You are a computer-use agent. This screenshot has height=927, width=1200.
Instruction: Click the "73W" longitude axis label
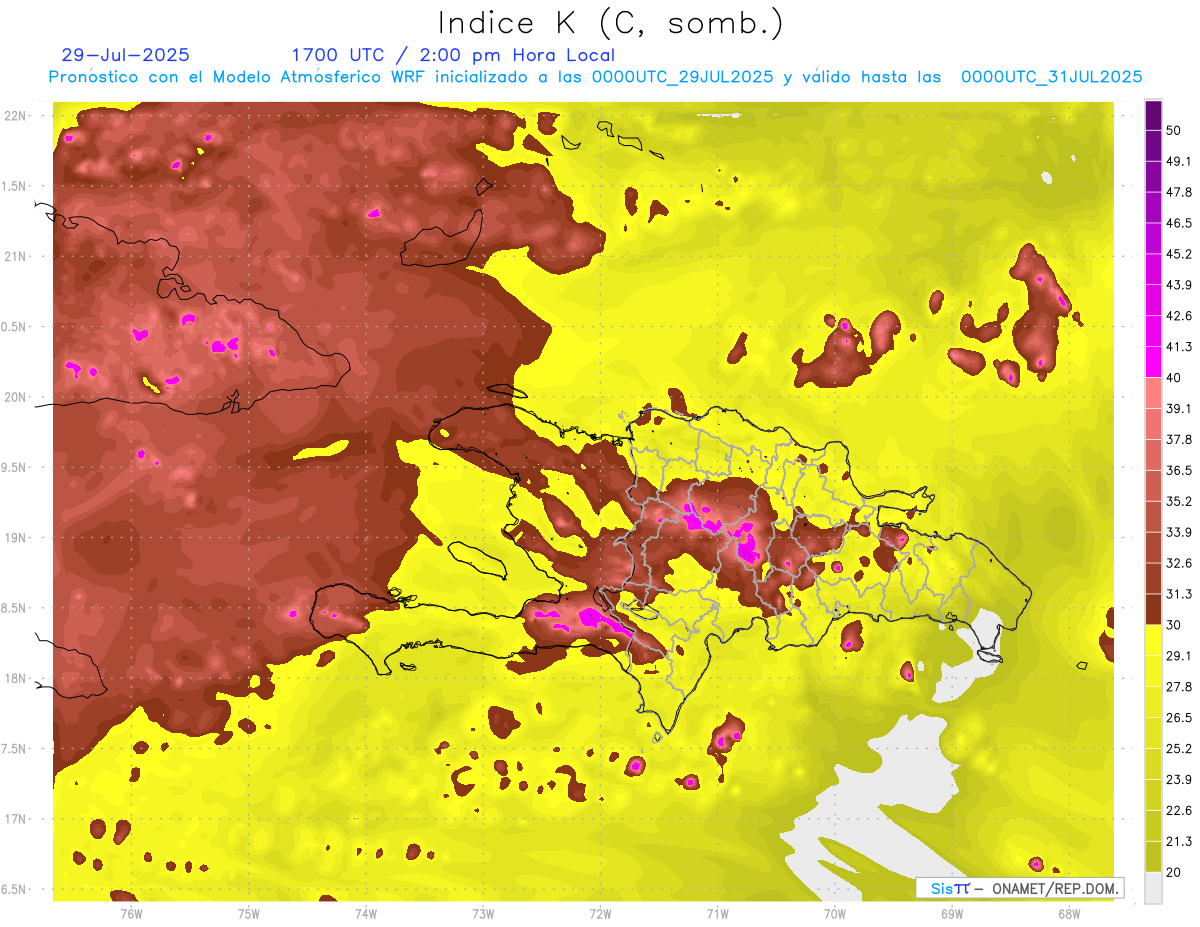pos(483,913)
